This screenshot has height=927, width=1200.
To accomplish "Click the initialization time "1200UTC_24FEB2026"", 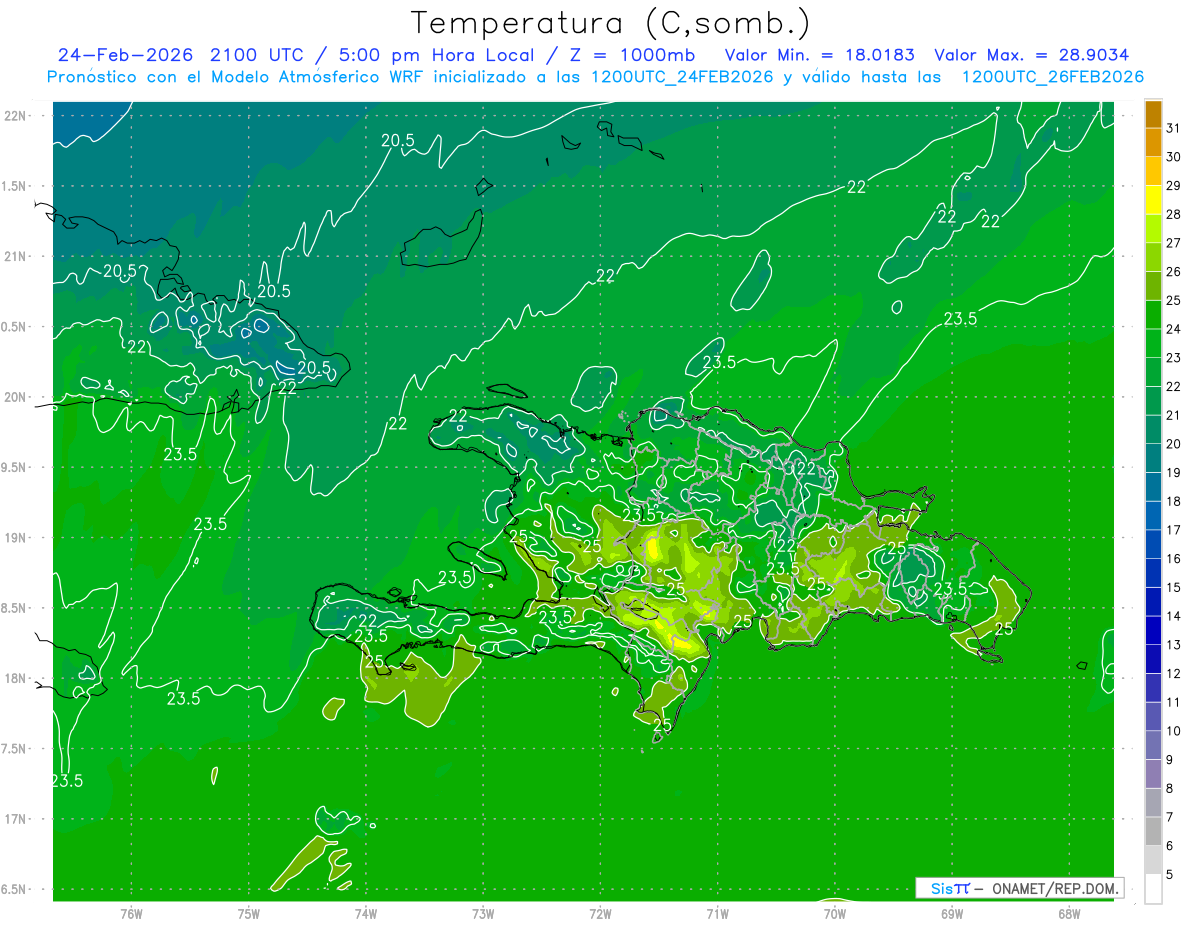I will pyautogui.click(x=681, y=77).
